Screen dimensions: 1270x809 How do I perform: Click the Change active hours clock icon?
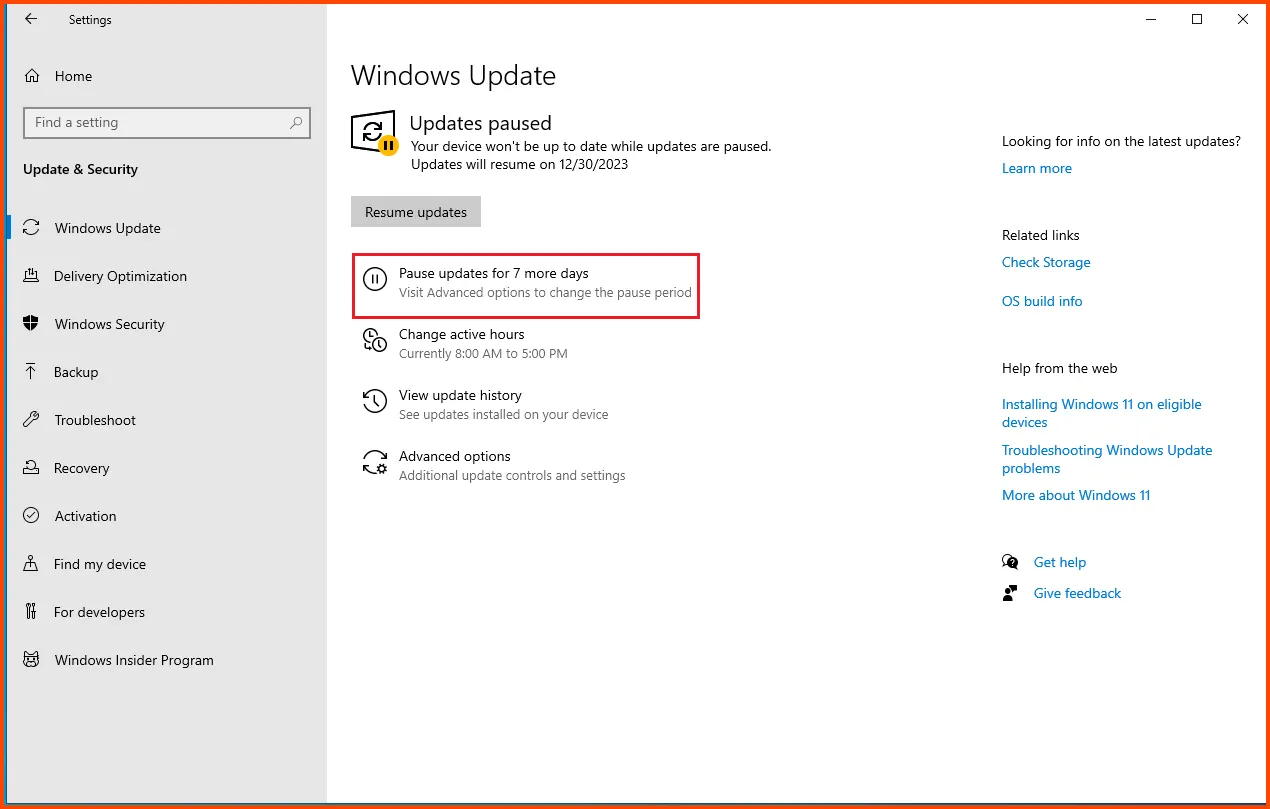374,341
